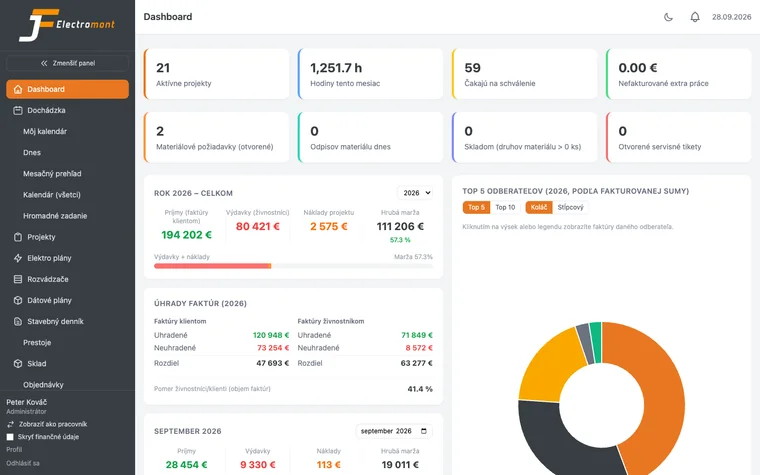
Task: Click Zobraziť ako pracovník link
Action: pyautogui.click(x=53, y=424)
